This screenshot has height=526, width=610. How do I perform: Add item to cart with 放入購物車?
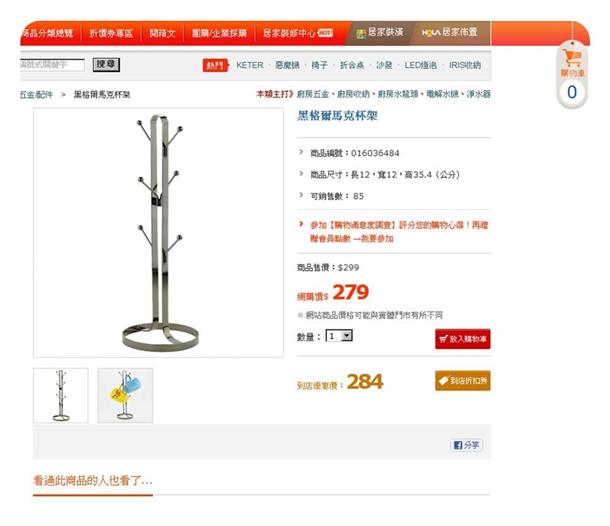[463, 339]
